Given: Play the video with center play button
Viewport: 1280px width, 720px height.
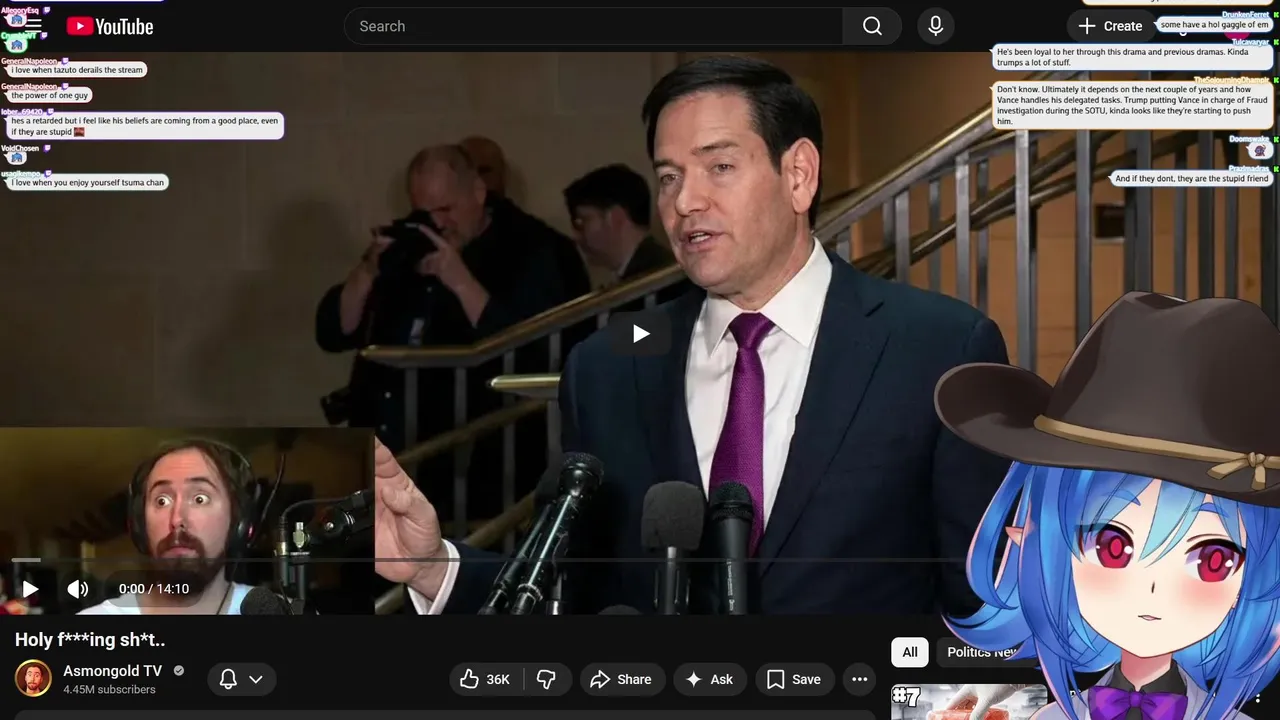Looking at the screenshot, I should 640,333.
